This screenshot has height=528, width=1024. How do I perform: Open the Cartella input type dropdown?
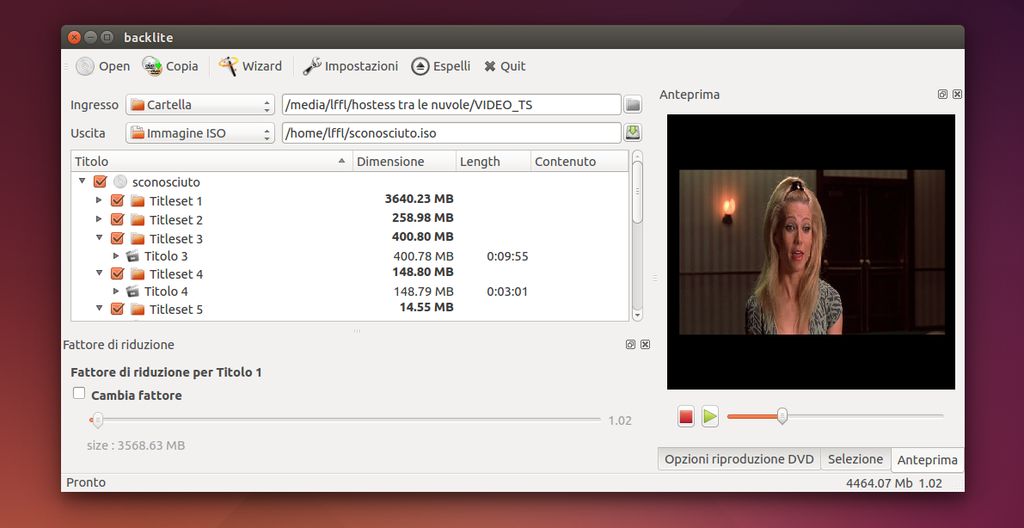pos(200,105)
